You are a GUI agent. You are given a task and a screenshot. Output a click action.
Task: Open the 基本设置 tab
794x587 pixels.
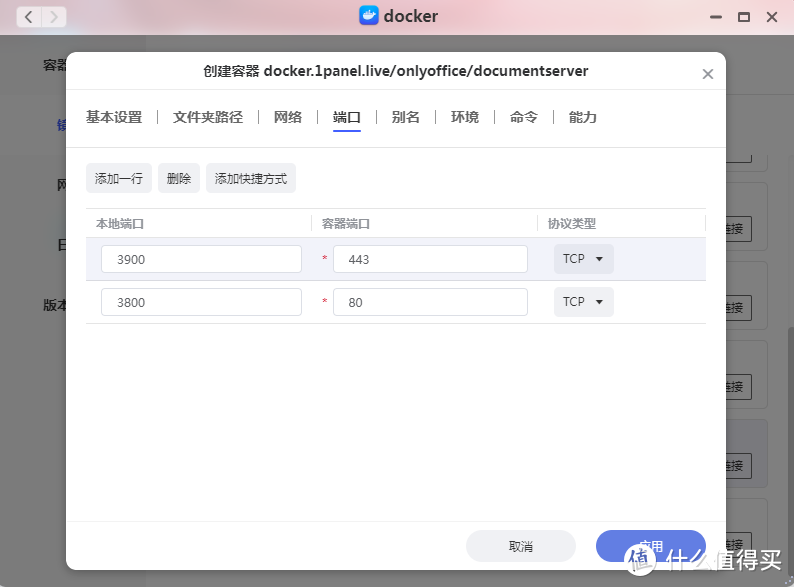point(114,117)
